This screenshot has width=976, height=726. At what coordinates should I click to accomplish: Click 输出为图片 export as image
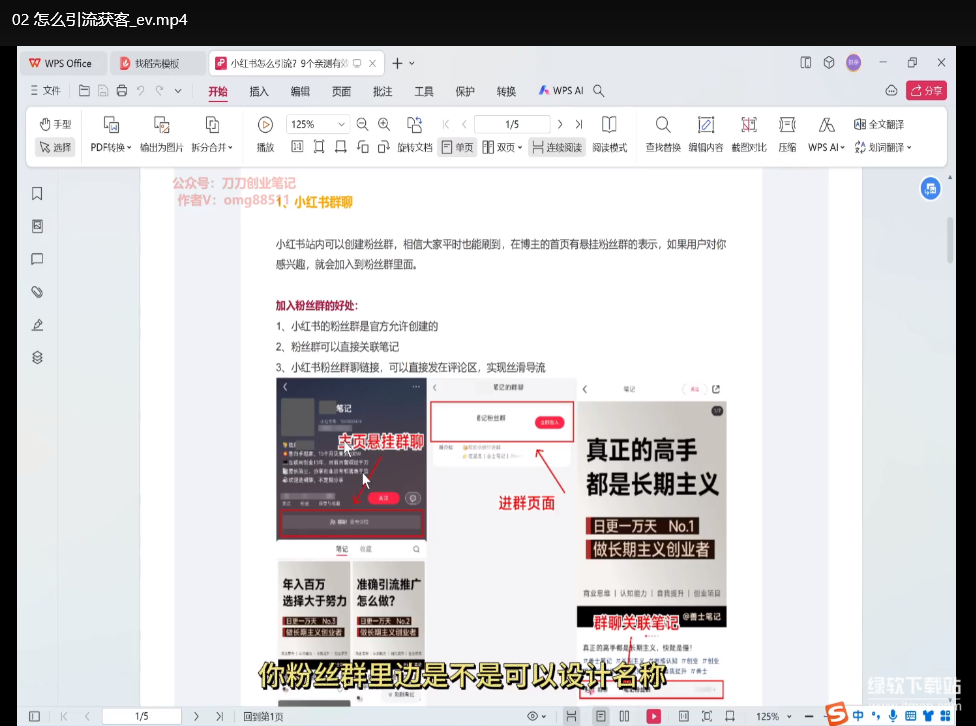click(161, 134)
